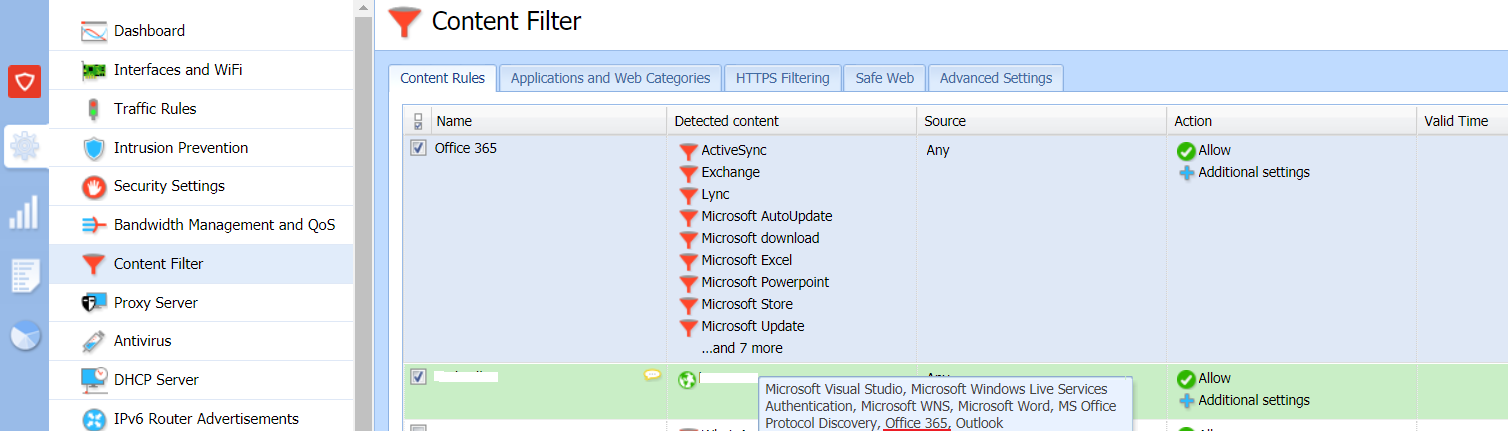Click the Valid Time column header

coord(1462,121)
